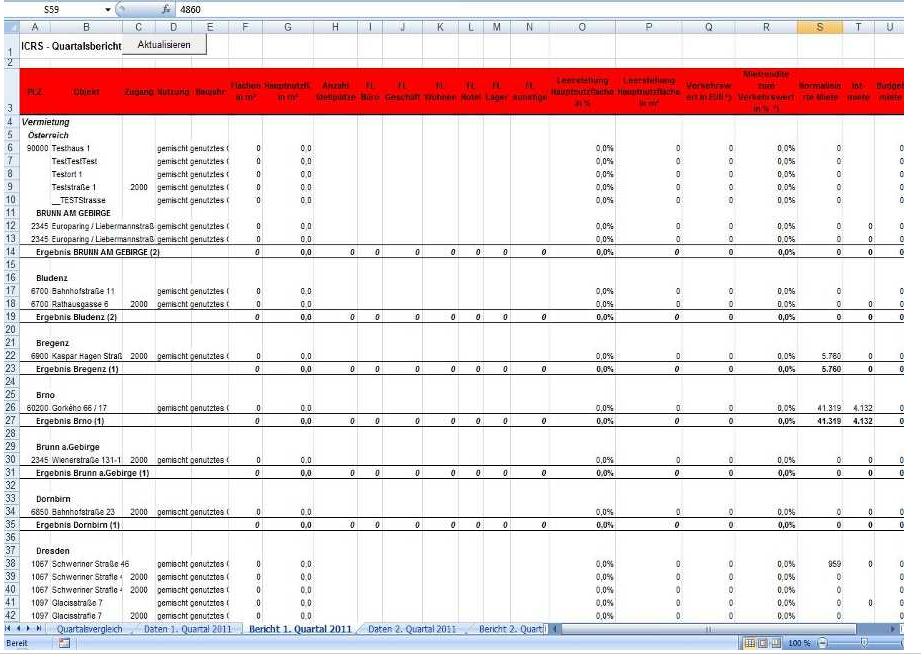Screen dimensions: 921x654
Task: Click the ICRS - Quartalsbericht title cell
Action: point(71,46)
